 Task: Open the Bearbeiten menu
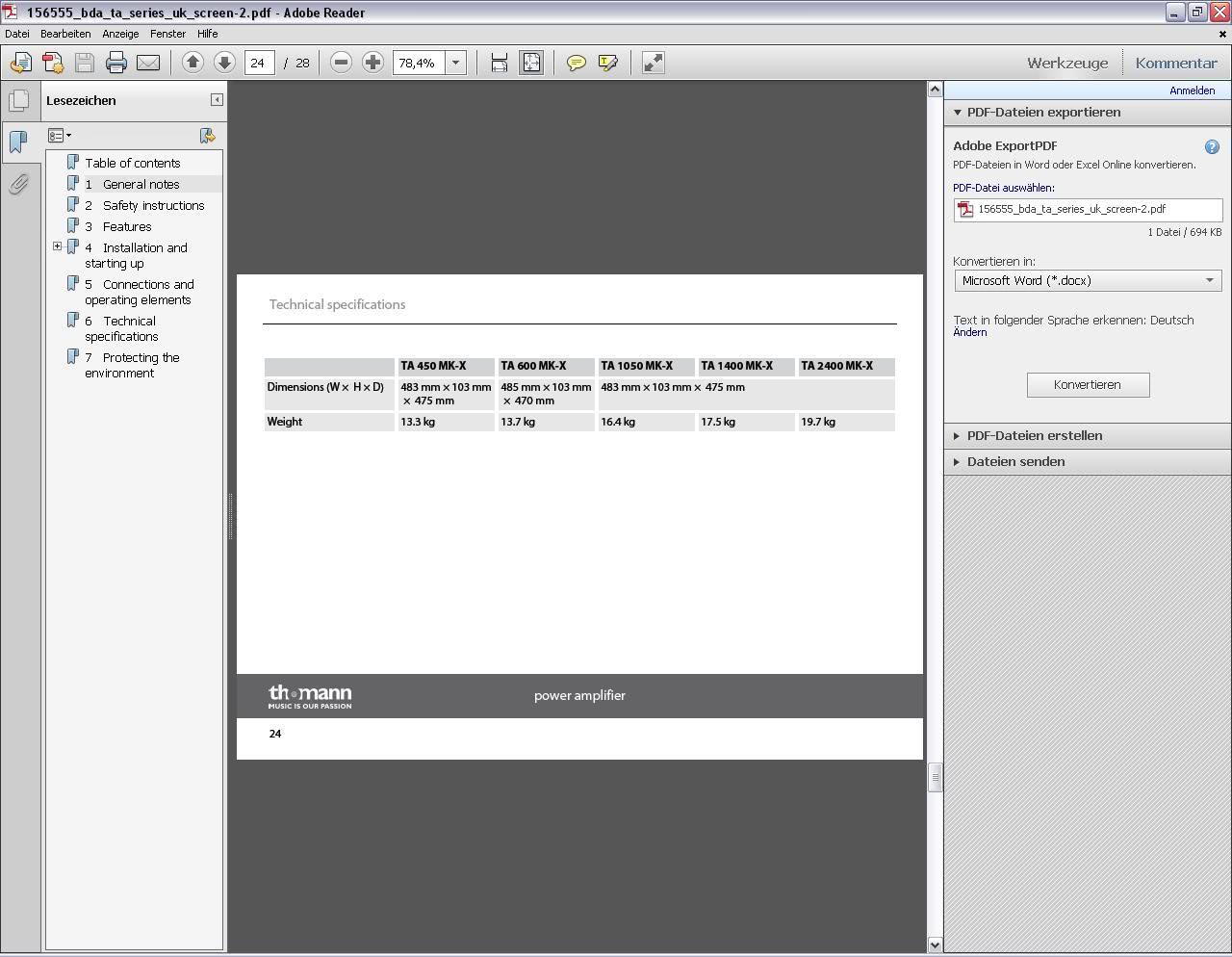(x=65, y=34)
